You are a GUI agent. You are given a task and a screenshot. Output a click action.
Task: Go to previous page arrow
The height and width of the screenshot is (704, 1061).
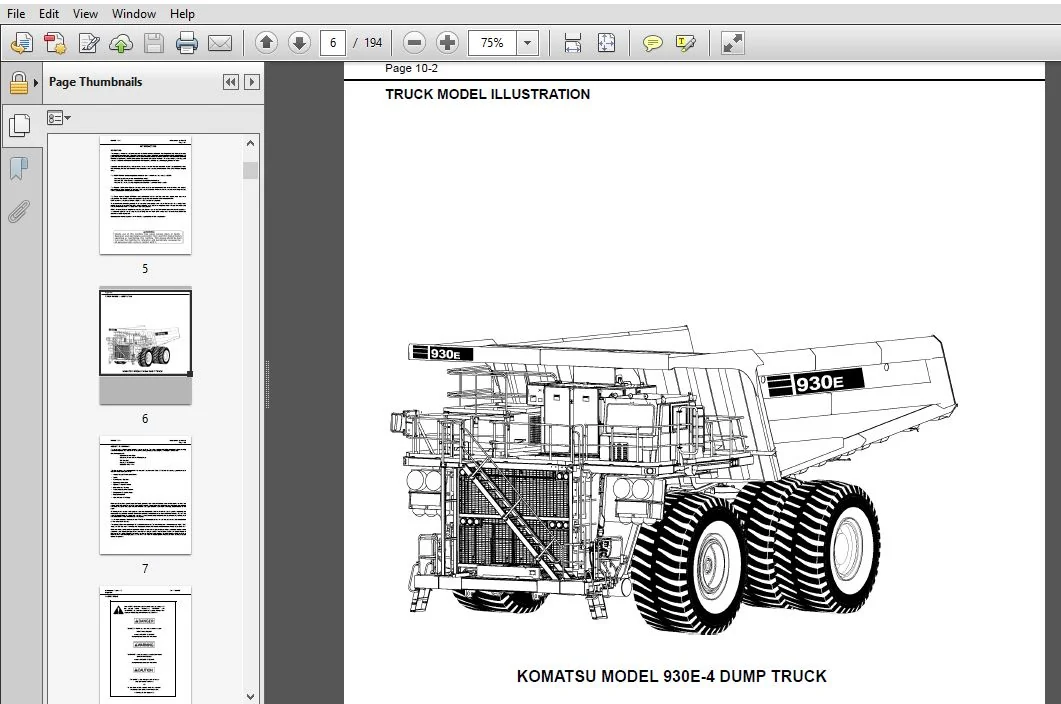click(267, 43)
